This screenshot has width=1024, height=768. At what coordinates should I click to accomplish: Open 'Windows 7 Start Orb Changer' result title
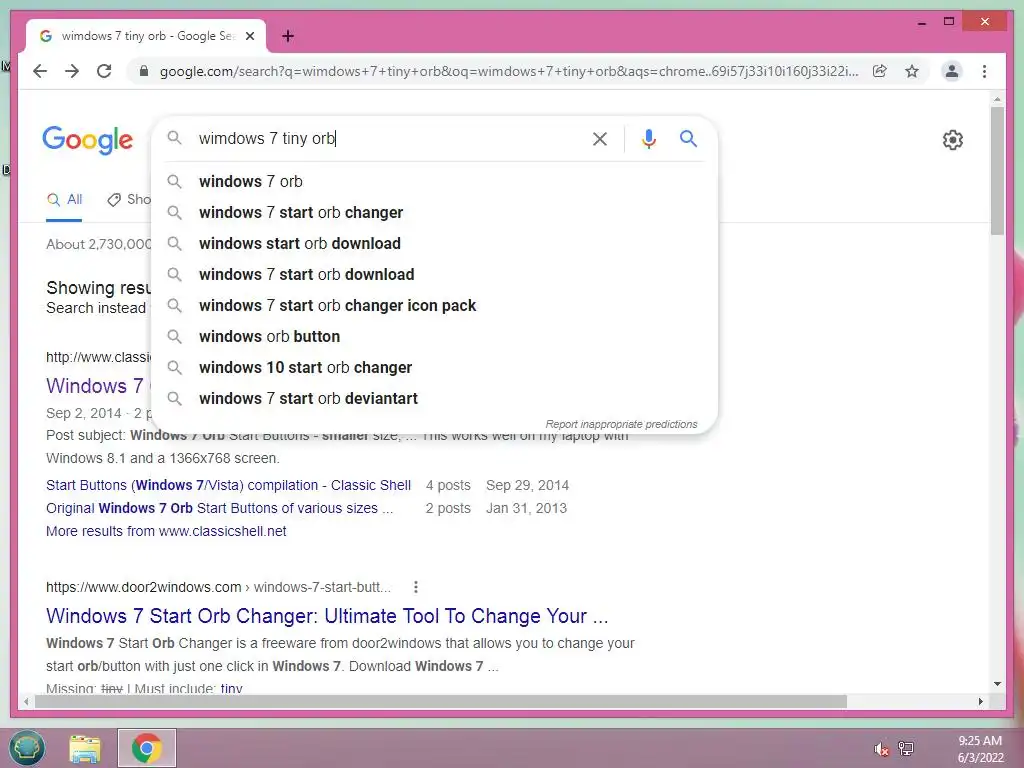(x=327, y=616)
